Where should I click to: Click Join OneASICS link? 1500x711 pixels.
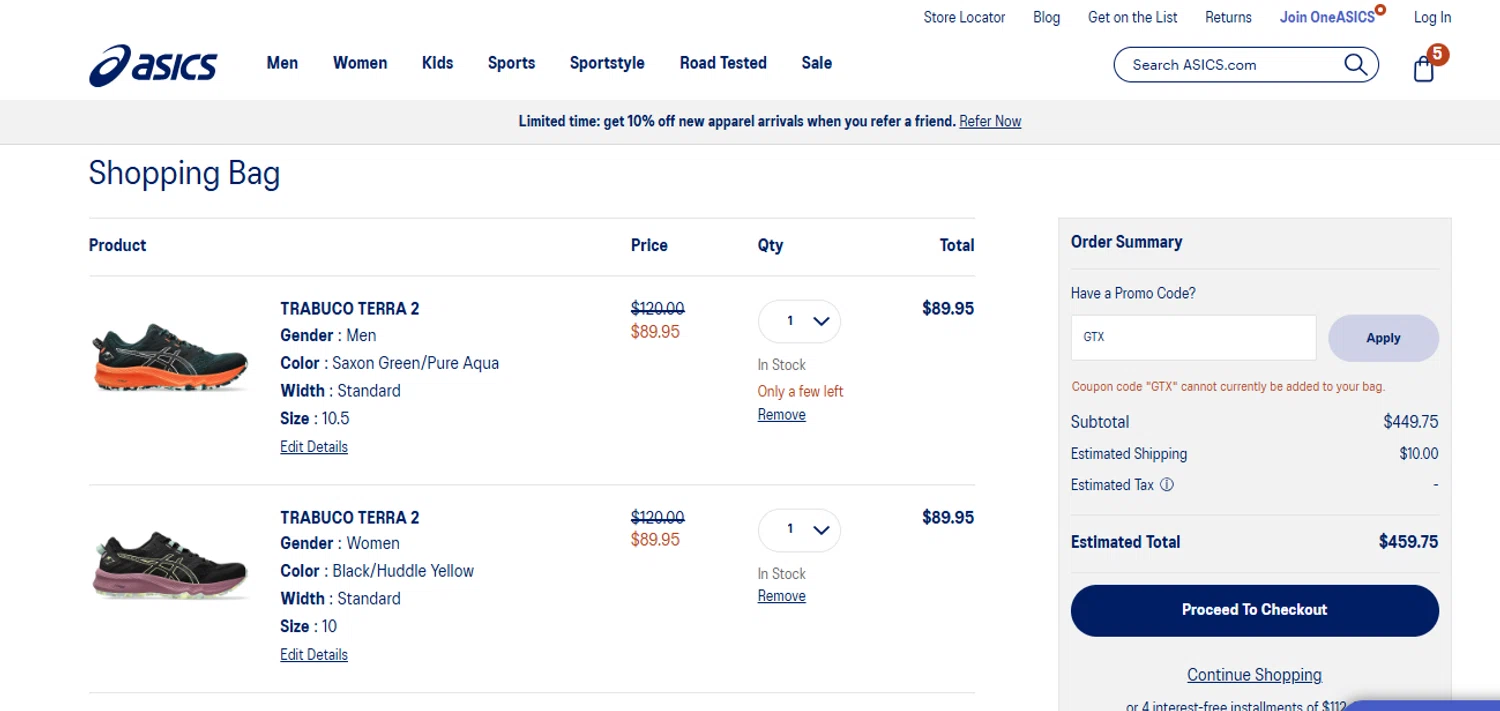1327,17
